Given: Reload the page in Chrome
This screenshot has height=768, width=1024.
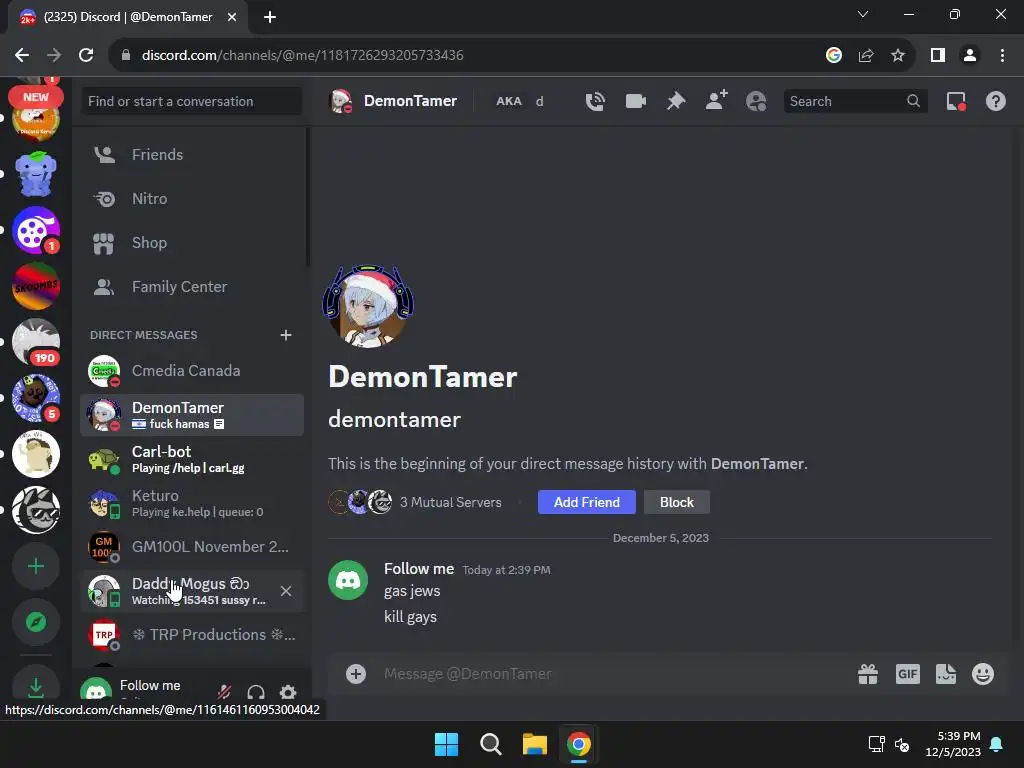Looking at the screenshot, I should 86,55.
